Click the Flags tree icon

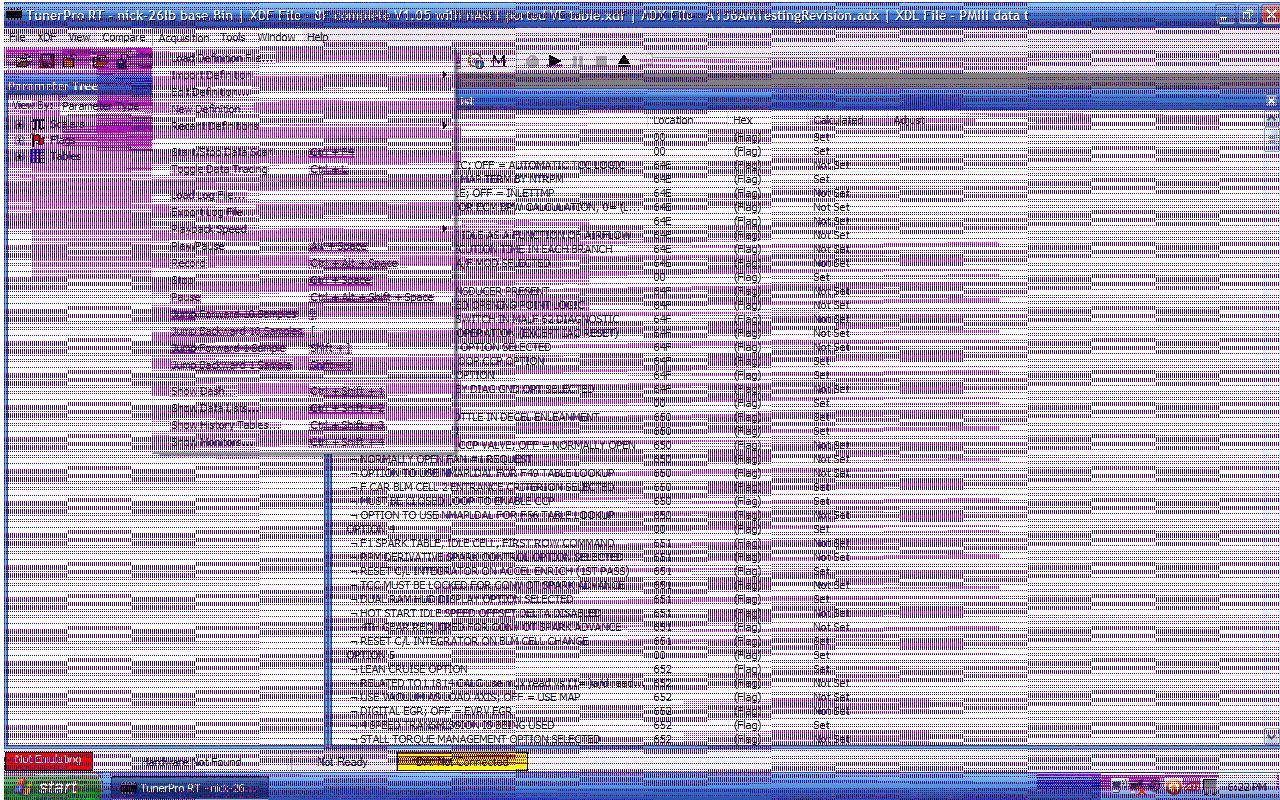click(38, 140)
